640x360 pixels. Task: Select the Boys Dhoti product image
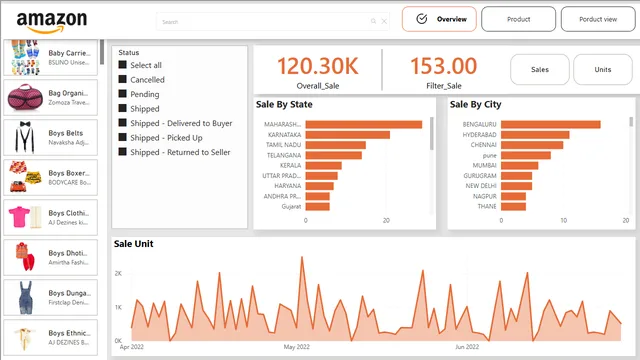click(x=25, y=257)
